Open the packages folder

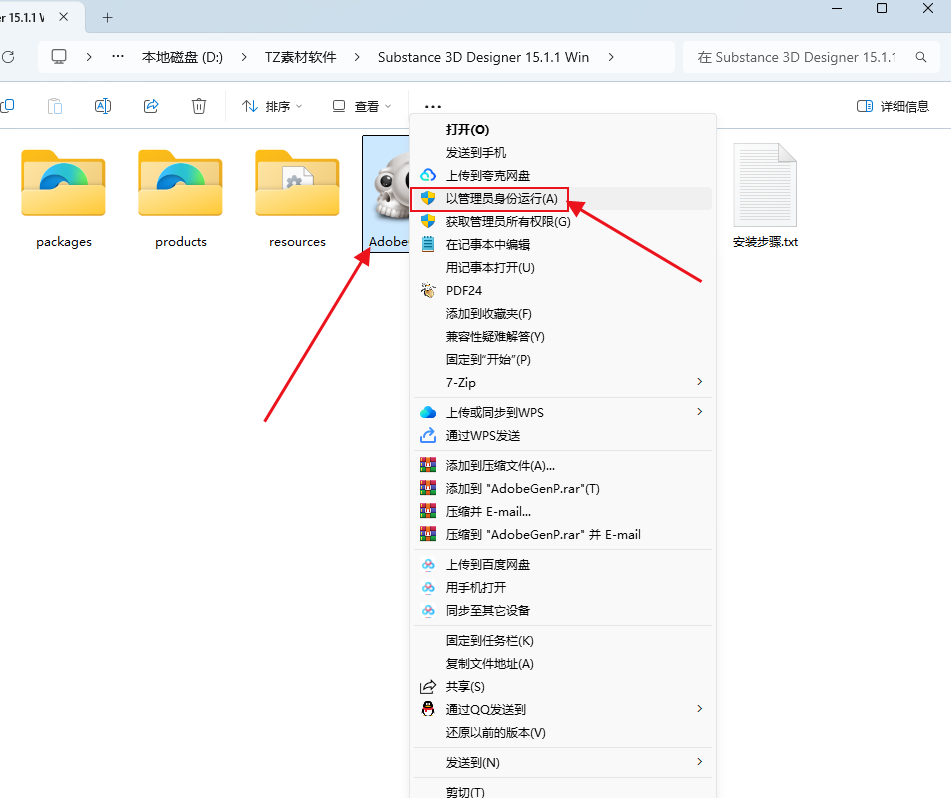coord(64,197)
